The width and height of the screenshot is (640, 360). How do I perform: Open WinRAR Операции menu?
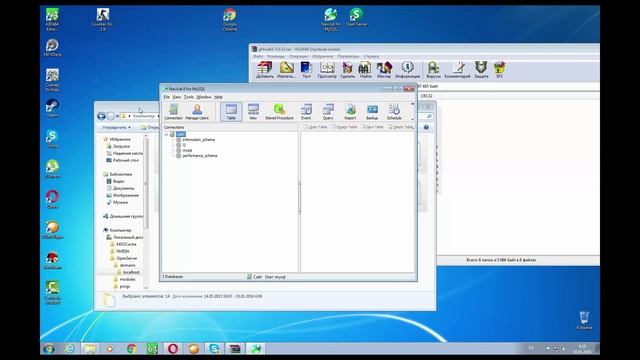(299, 56)
